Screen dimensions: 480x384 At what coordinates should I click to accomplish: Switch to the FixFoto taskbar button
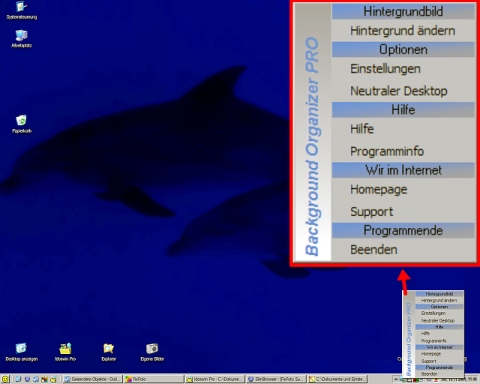tap(154, 379)
